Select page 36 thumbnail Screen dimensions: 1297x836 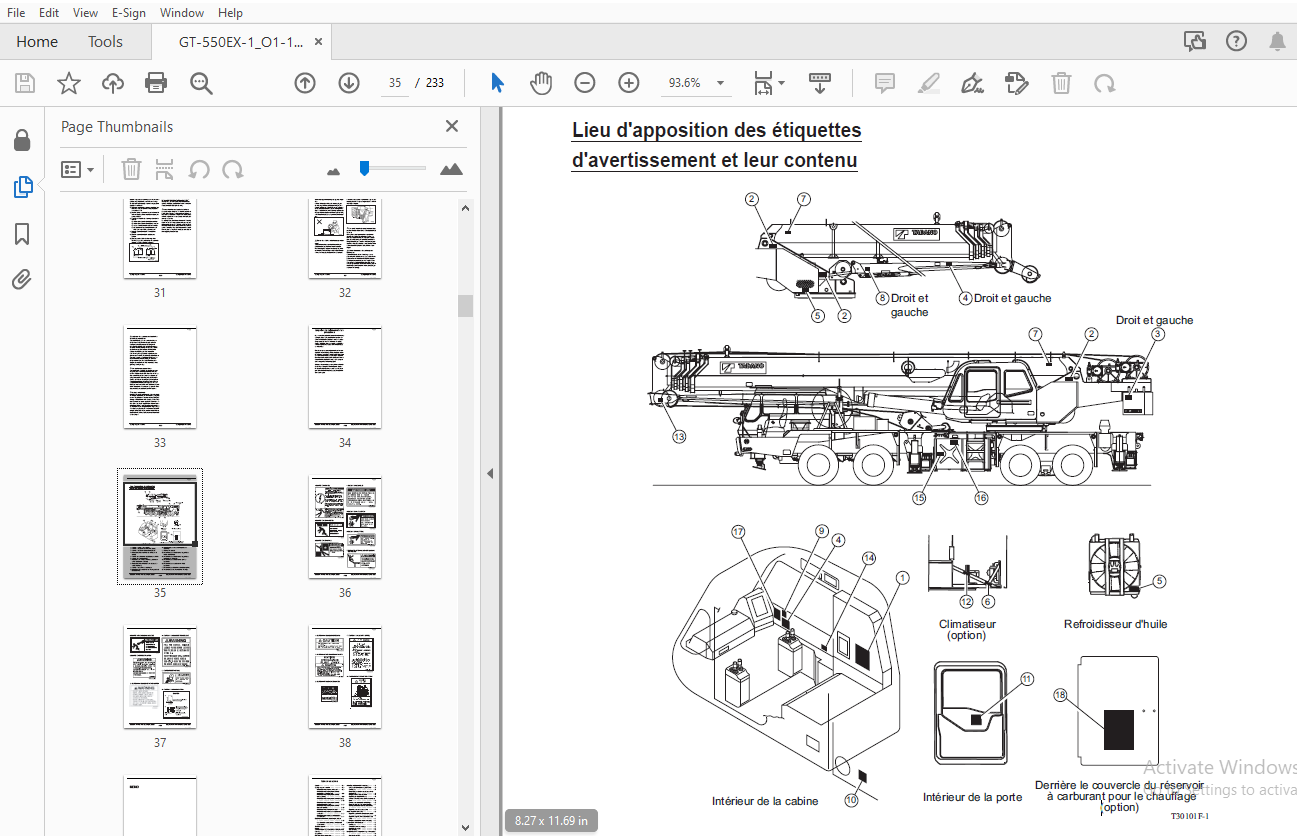pos(345,527)
